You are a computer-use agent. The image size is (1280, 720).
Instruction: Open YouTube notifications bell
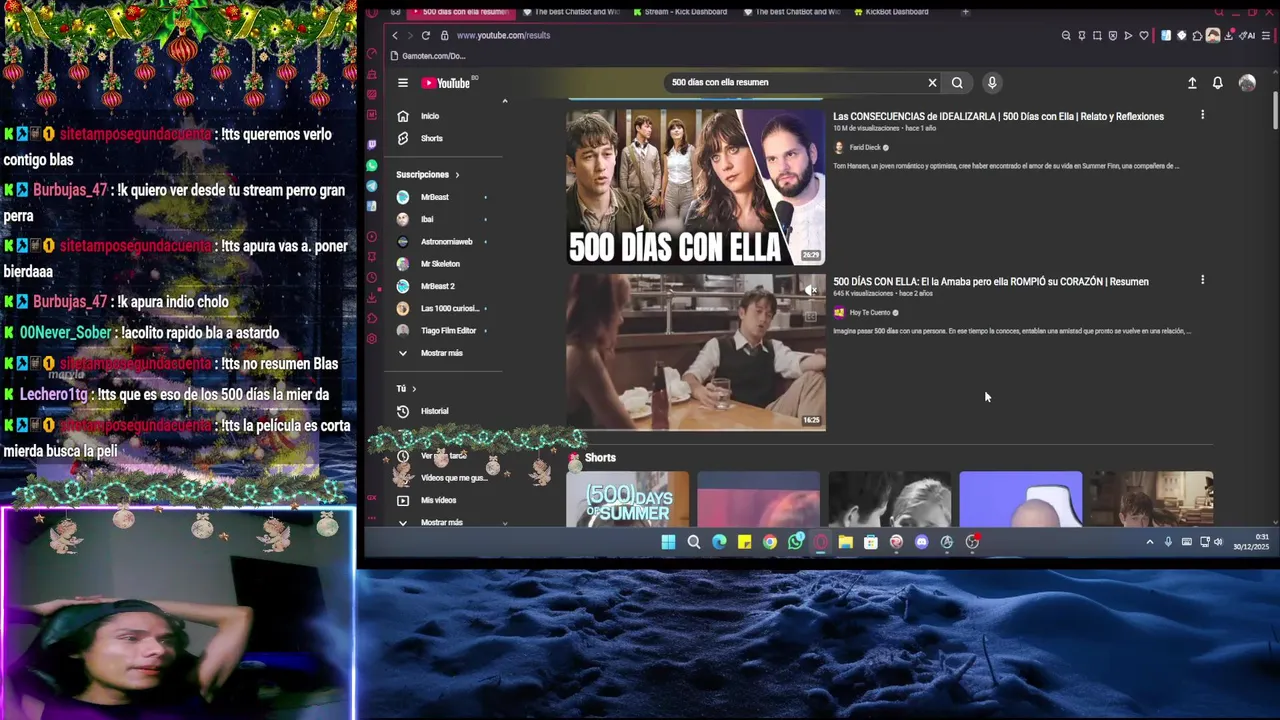pos(1217,83)
